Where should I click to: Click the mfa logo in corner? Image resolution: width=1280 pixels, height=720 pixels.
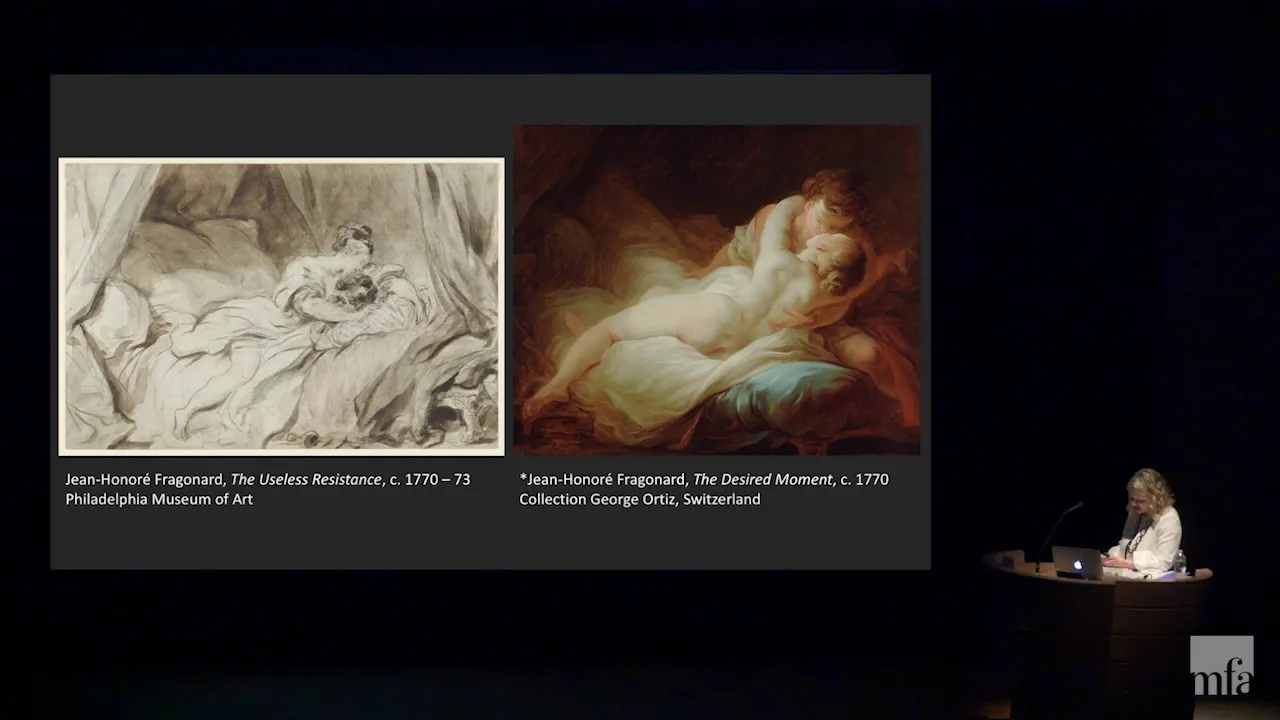coord(1221,666)
